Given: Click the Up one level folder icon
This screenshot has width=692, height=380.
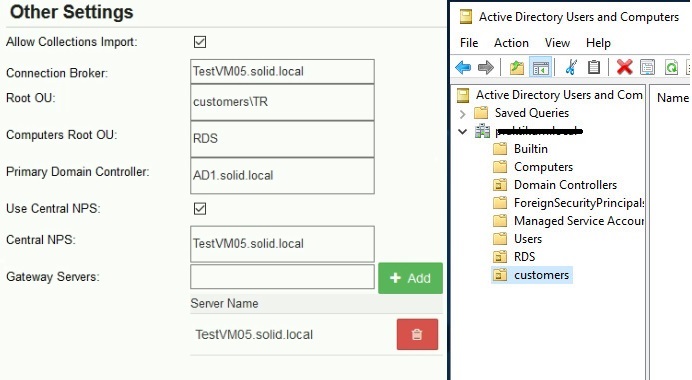Looking at the screenshot, I should coord(517,68).
